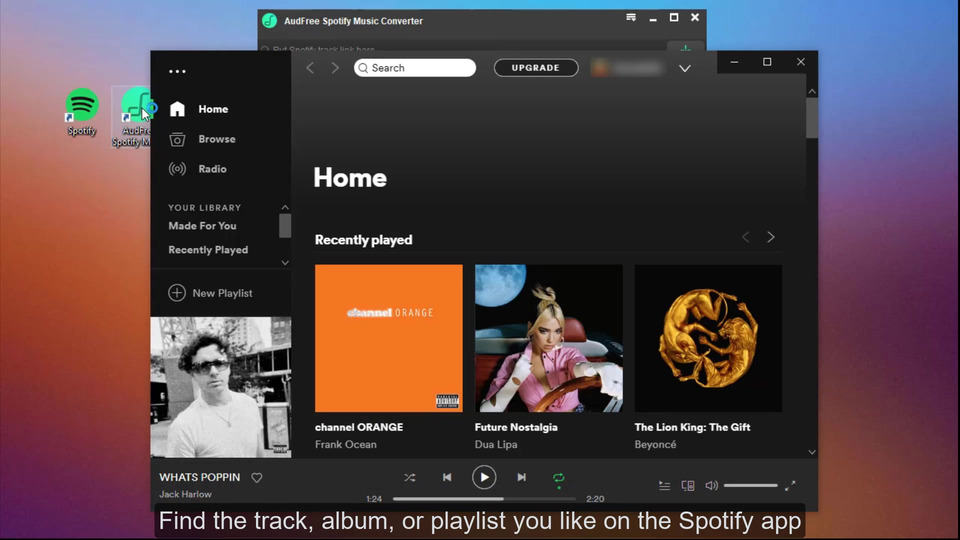Click the sidebar library scrollbar thumb
The width and height of the screenshot is (960, 540).
[x=285, y=226]
